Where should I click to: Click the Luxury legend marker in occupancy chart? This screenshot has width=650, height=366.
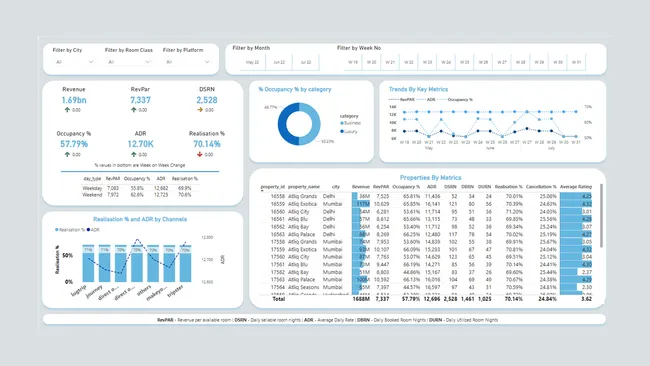tap(342, 131)
